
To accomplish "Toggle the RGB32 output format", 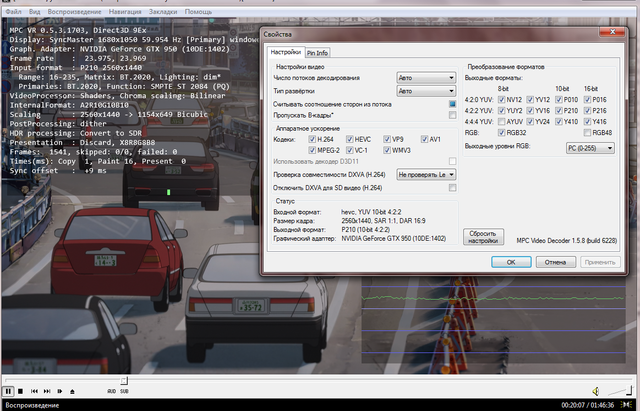I will (502, 133).
